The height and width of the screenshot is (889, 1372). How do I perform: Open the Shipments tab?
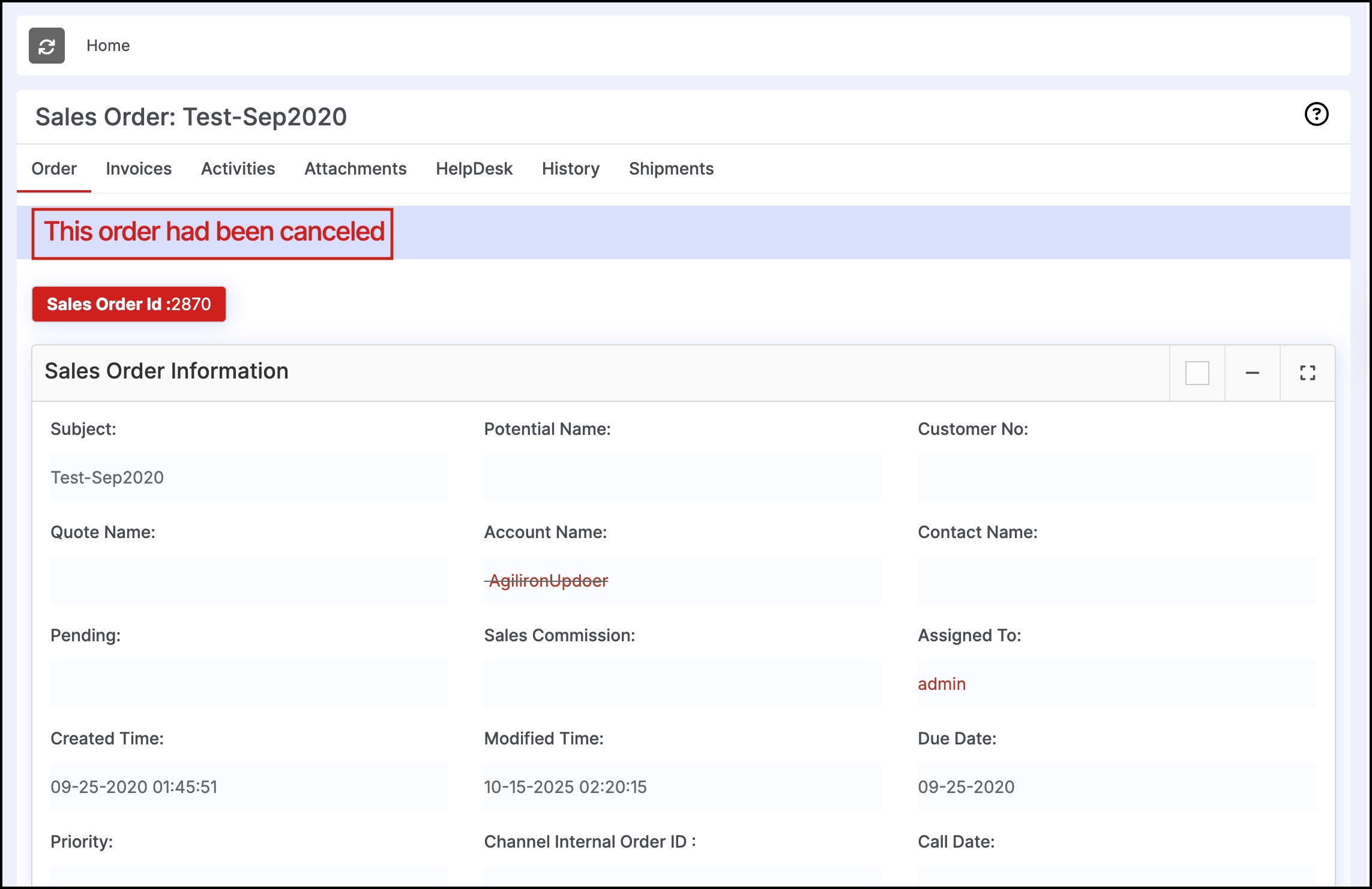[671, 169]
